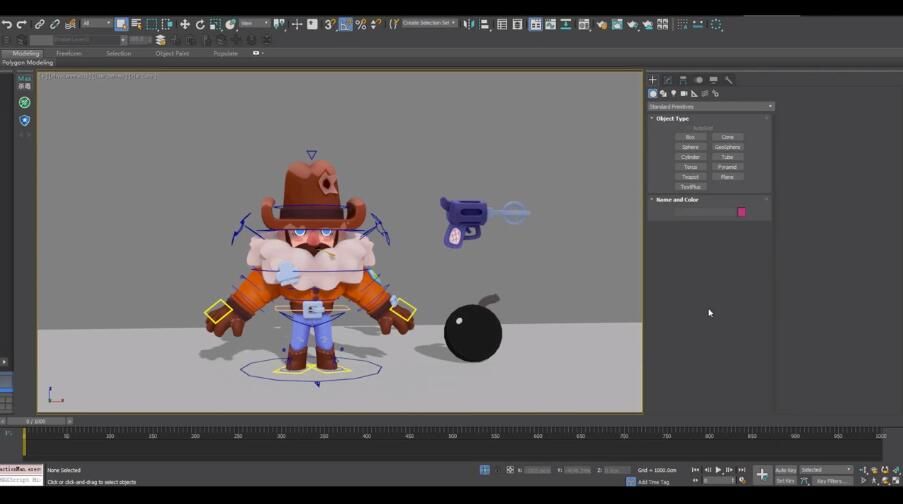903x504 pixels.
Task: Click the Unlink Selection icon
Action: (x=55, y=24)
